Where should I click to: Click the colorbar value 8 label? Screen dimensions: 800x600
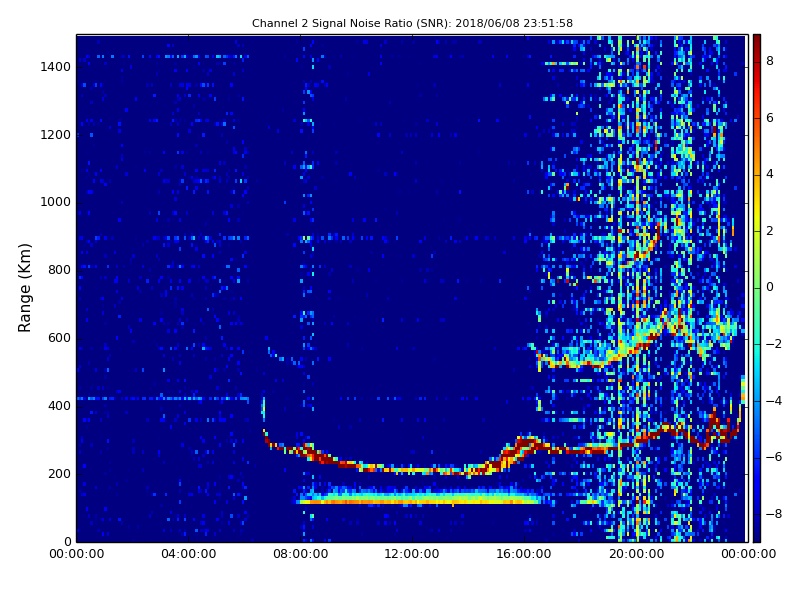click(x=770, y=61)
